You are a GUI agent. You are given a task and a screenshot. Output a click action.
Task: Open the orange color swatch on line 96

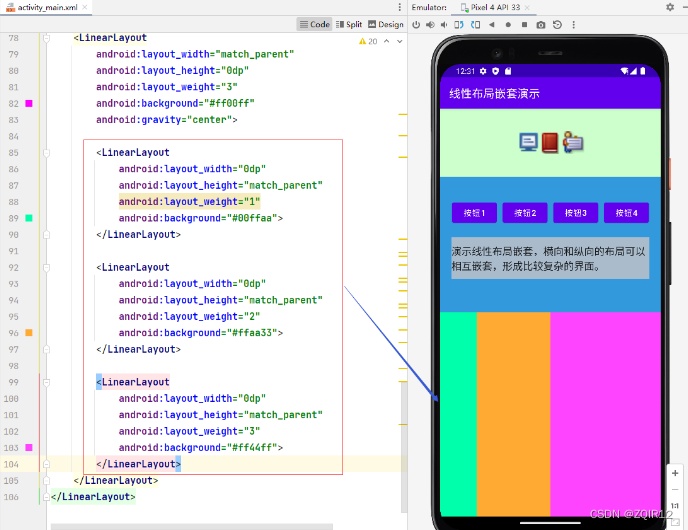point(29,333)
